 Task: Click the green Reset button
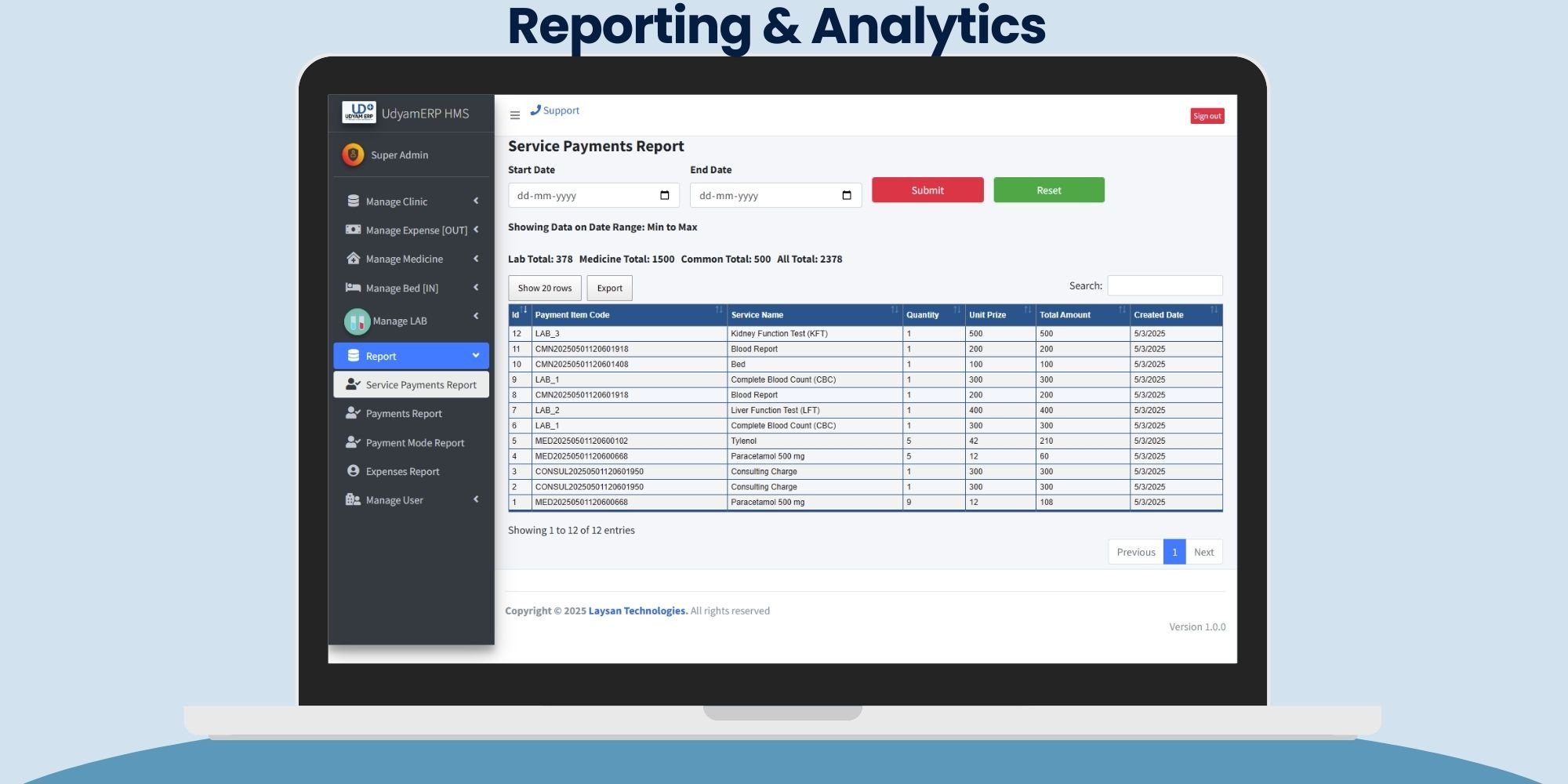coord(1048,190)
